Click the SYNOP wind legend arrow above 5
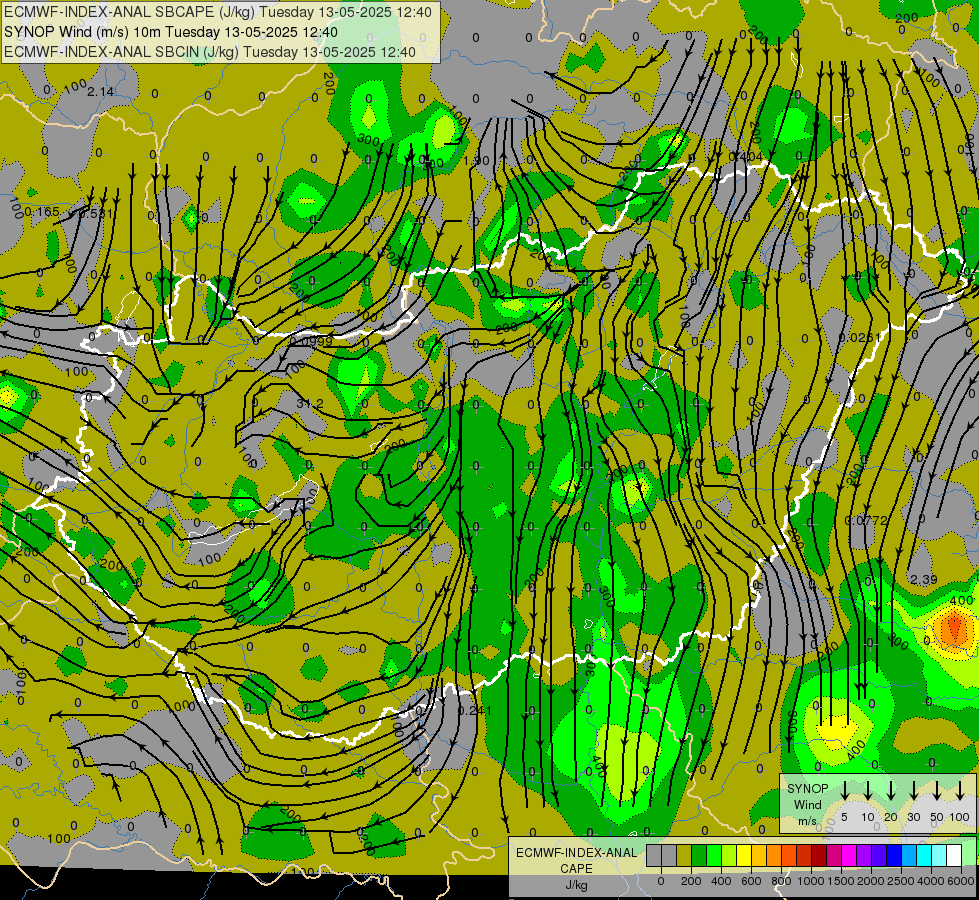This screenshot has height=900, width=979. pyautogui.click(x=844, y=791)
